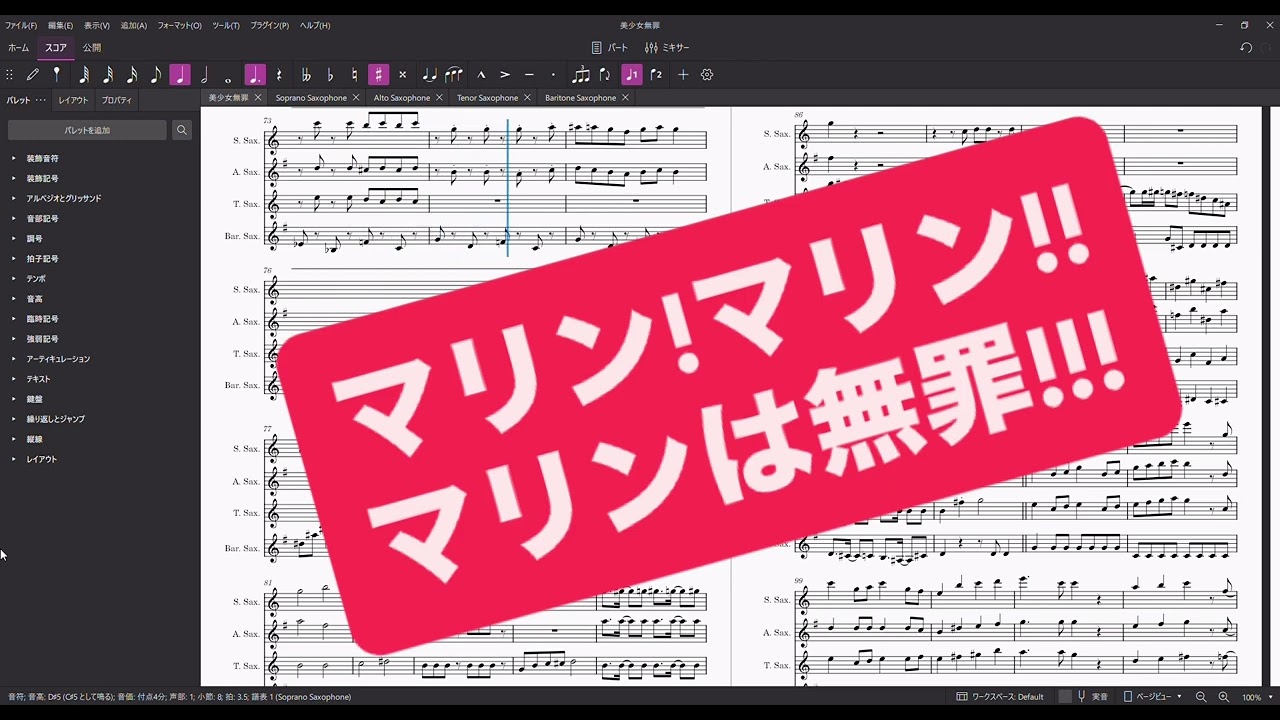
Task: Undo last action
Action: [1246, 47]
